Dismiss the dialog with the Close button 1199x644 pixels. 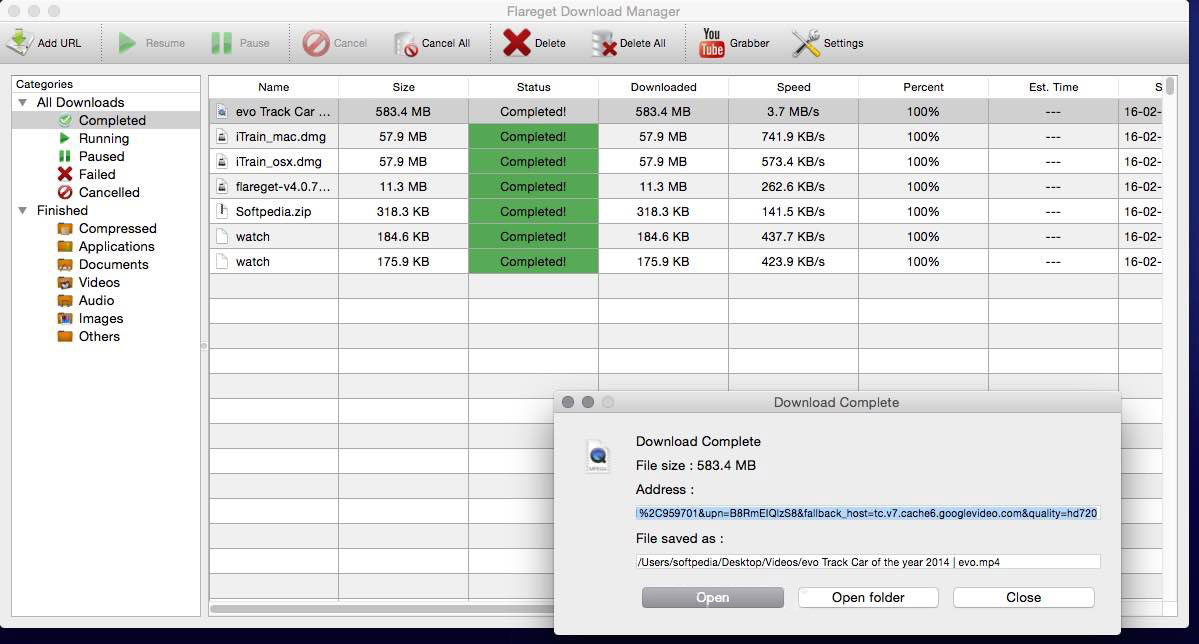pyautogui.click(x=1024, y=597)
